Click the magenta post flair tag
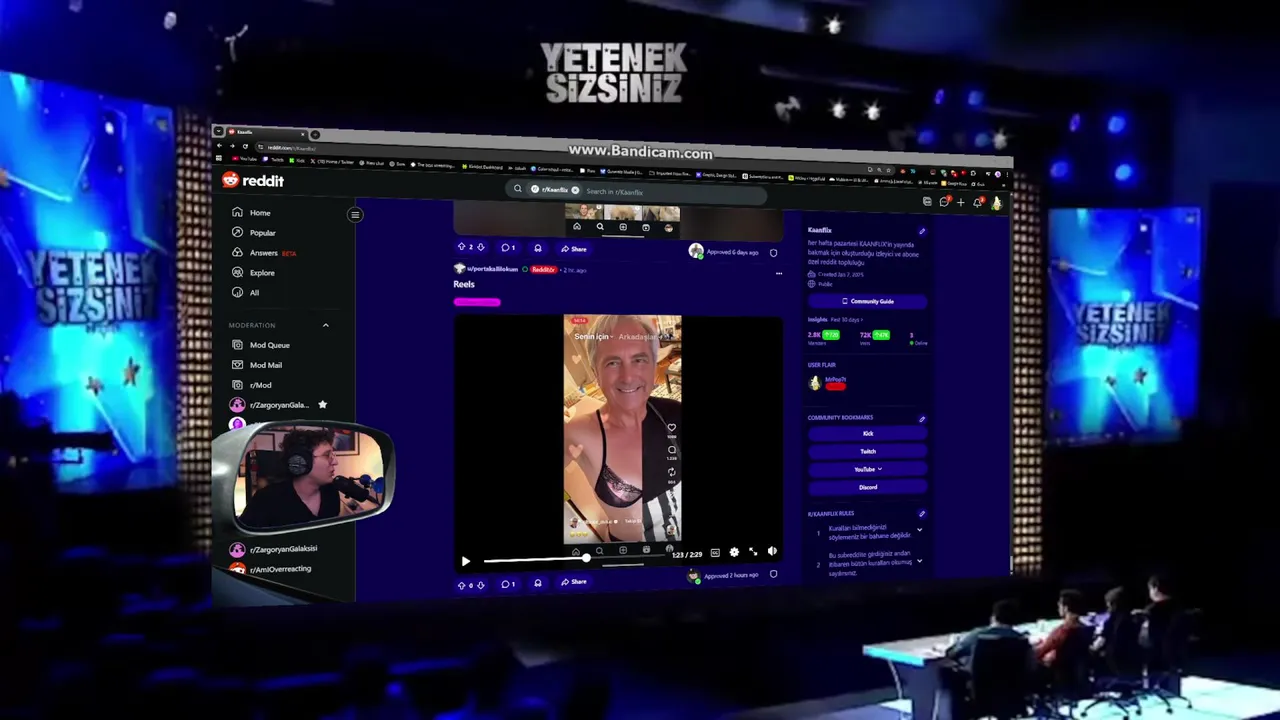The height and width of the screenshot is (720, 1280). pyautogui.click(x=477, y=302)
